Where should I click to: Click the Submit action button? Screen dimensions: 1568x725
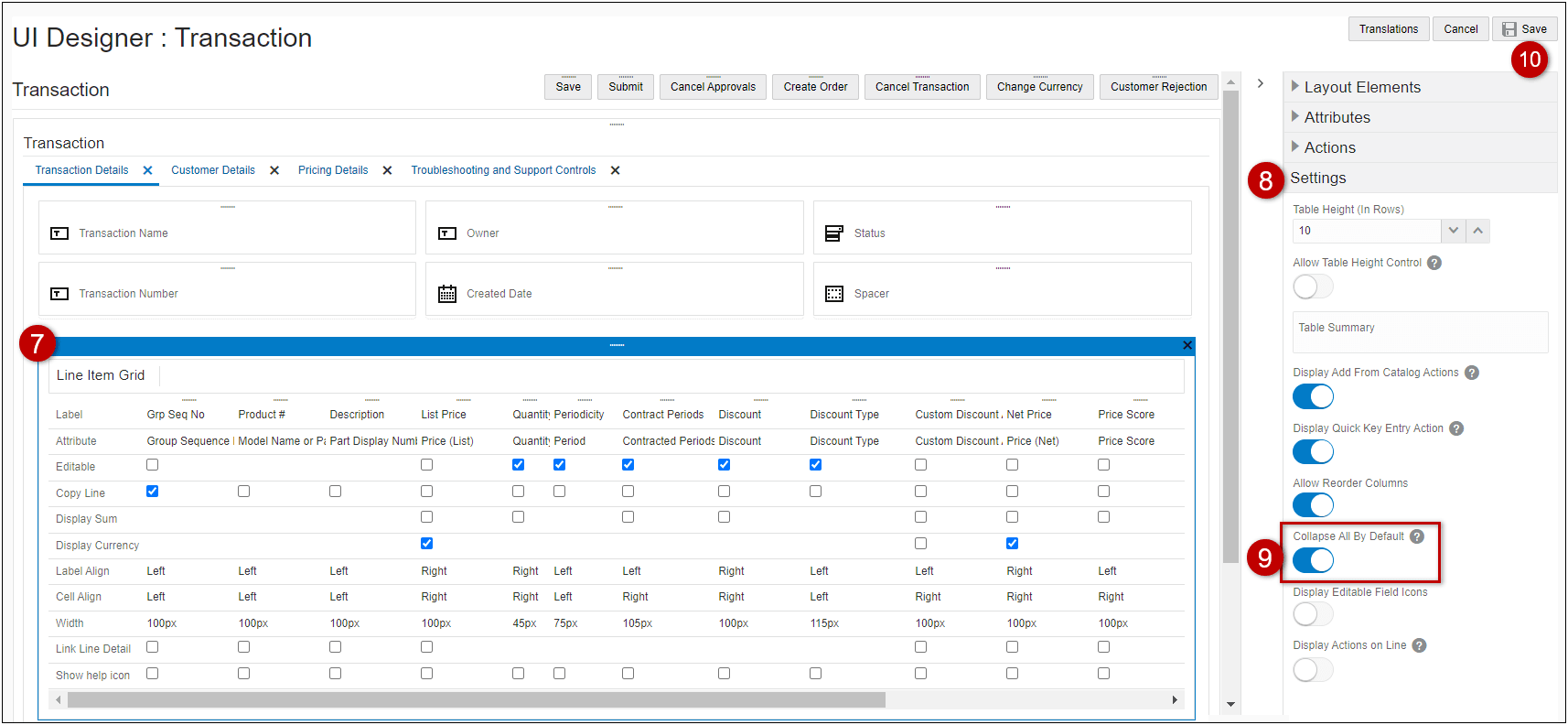point(626,87)
